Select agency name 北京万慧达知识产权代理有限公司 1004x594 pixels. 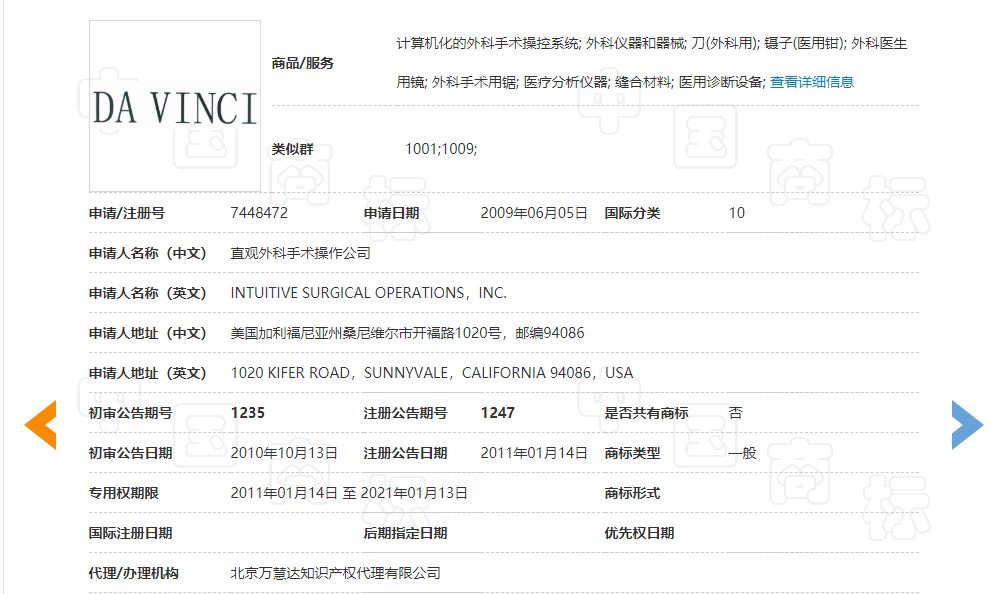coord(336,573)
